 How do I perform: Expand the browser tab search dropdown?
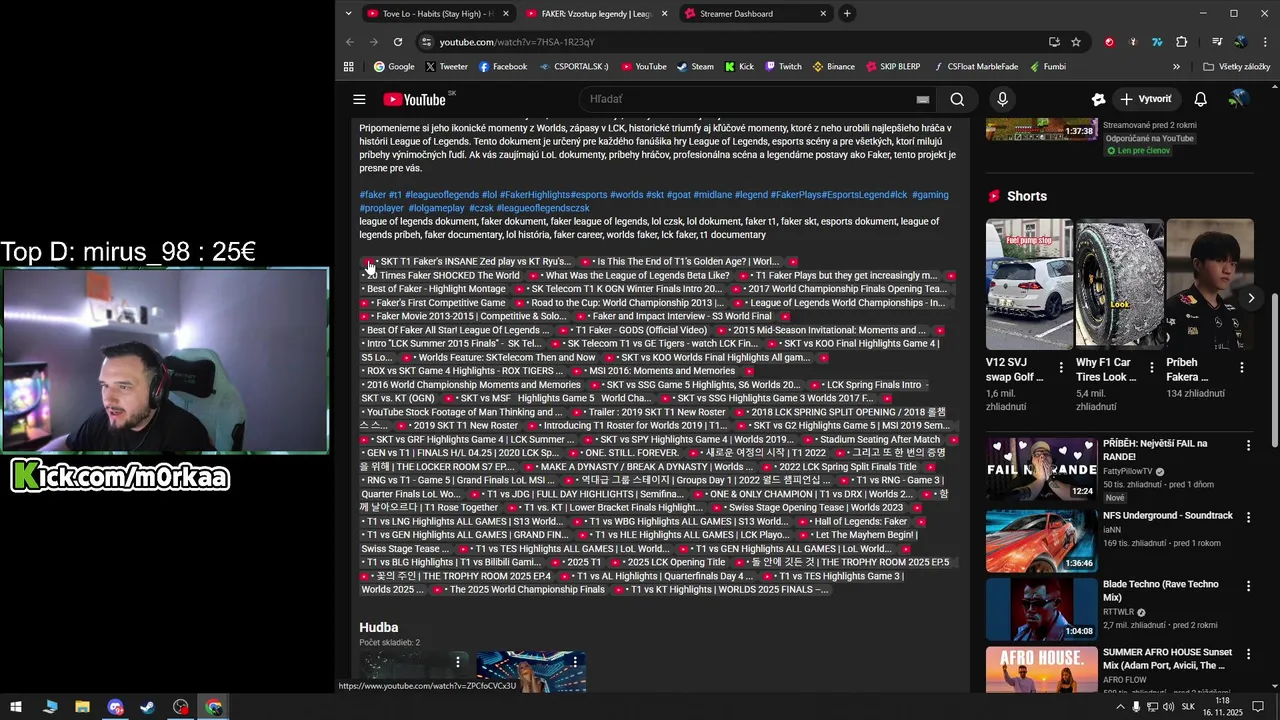pos(348,13)
